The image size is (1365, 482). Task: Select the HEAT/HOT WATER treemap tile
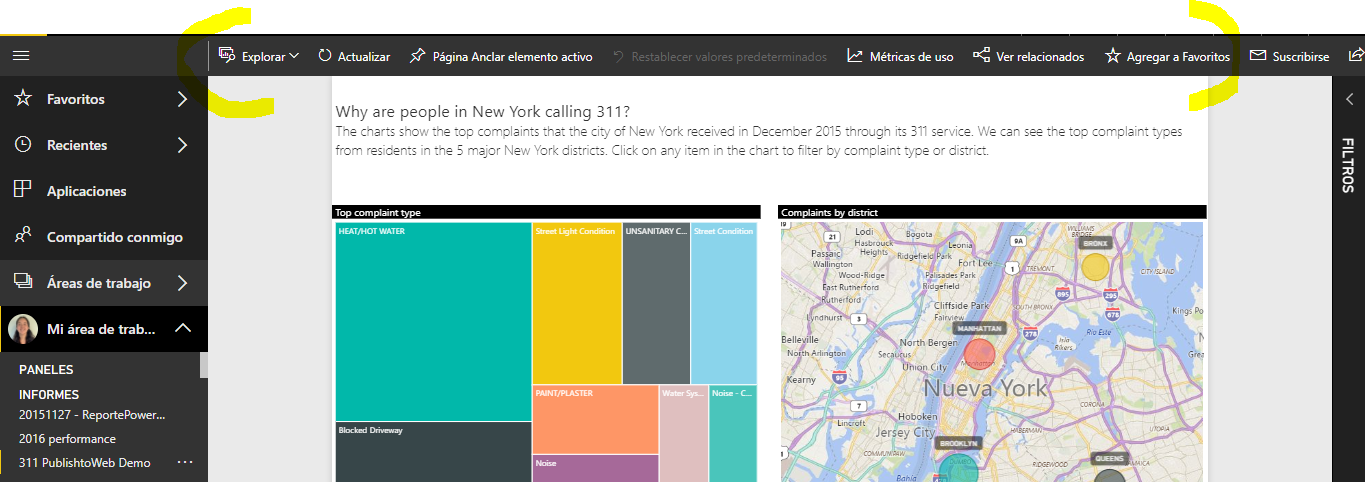[x=433, y=321]
